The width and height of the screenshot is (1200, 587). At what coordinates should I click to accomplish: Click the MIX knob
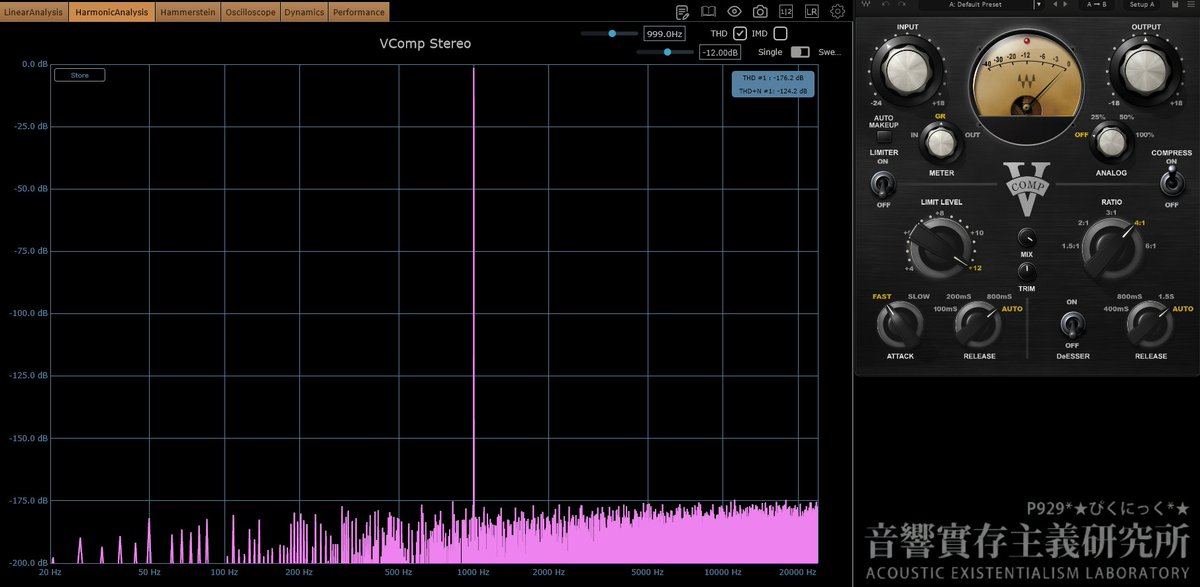click(1026, 238)
